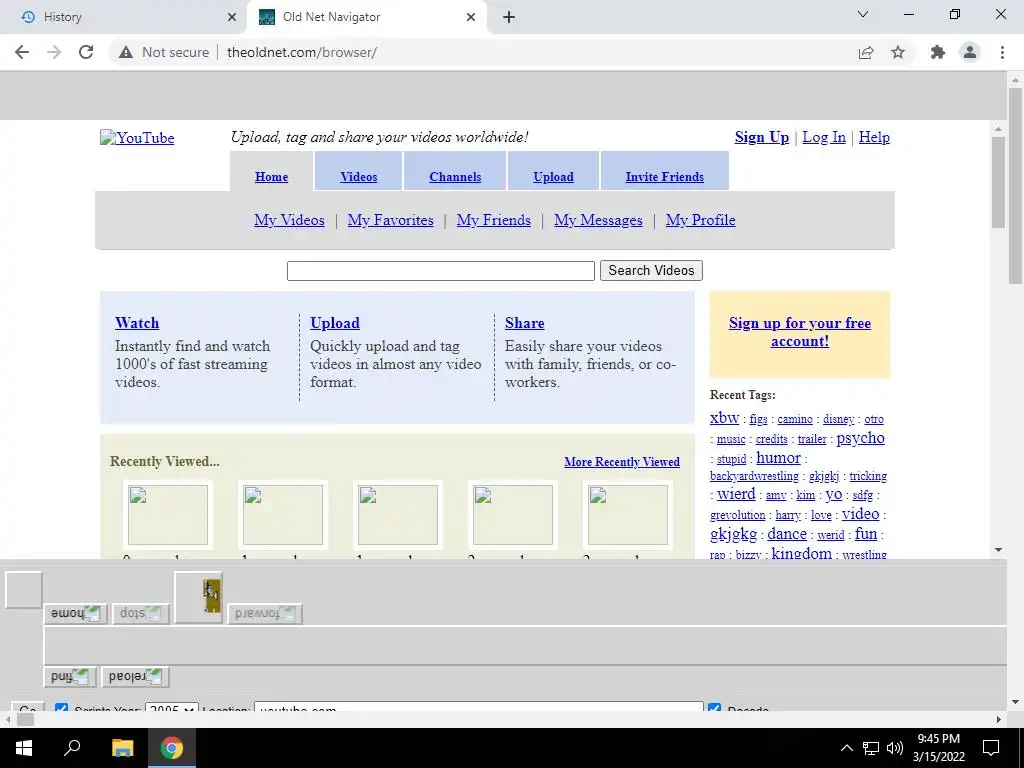
Task: Open the volume control in system tray
Action: click(895, 748)
